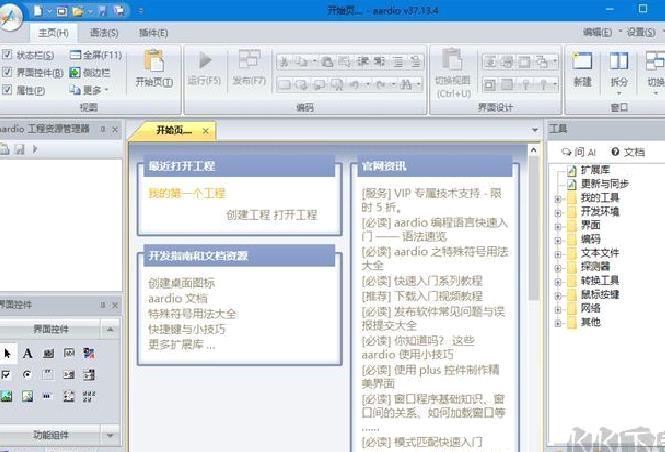This screenshot has width=665, height=452.
Task: Open the 编辑(E) menu
Action: [x=597, y=32]
